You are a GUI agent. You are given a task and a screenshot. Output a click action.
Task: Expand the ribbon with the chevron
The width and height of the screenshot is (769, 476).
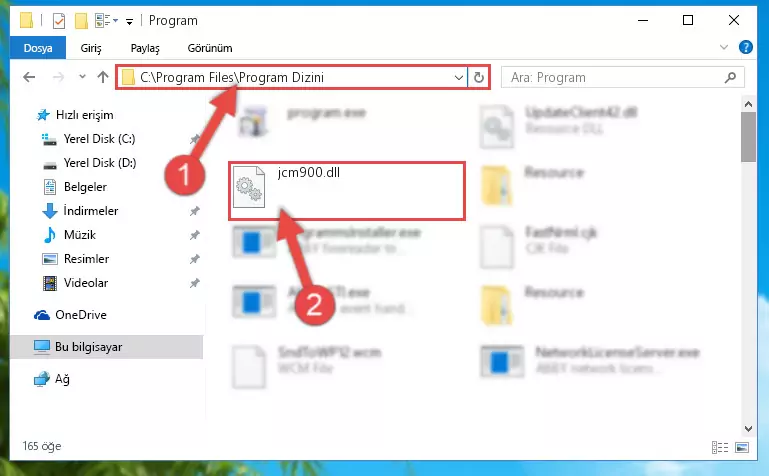pyautogui.click(x=723, y=47)
